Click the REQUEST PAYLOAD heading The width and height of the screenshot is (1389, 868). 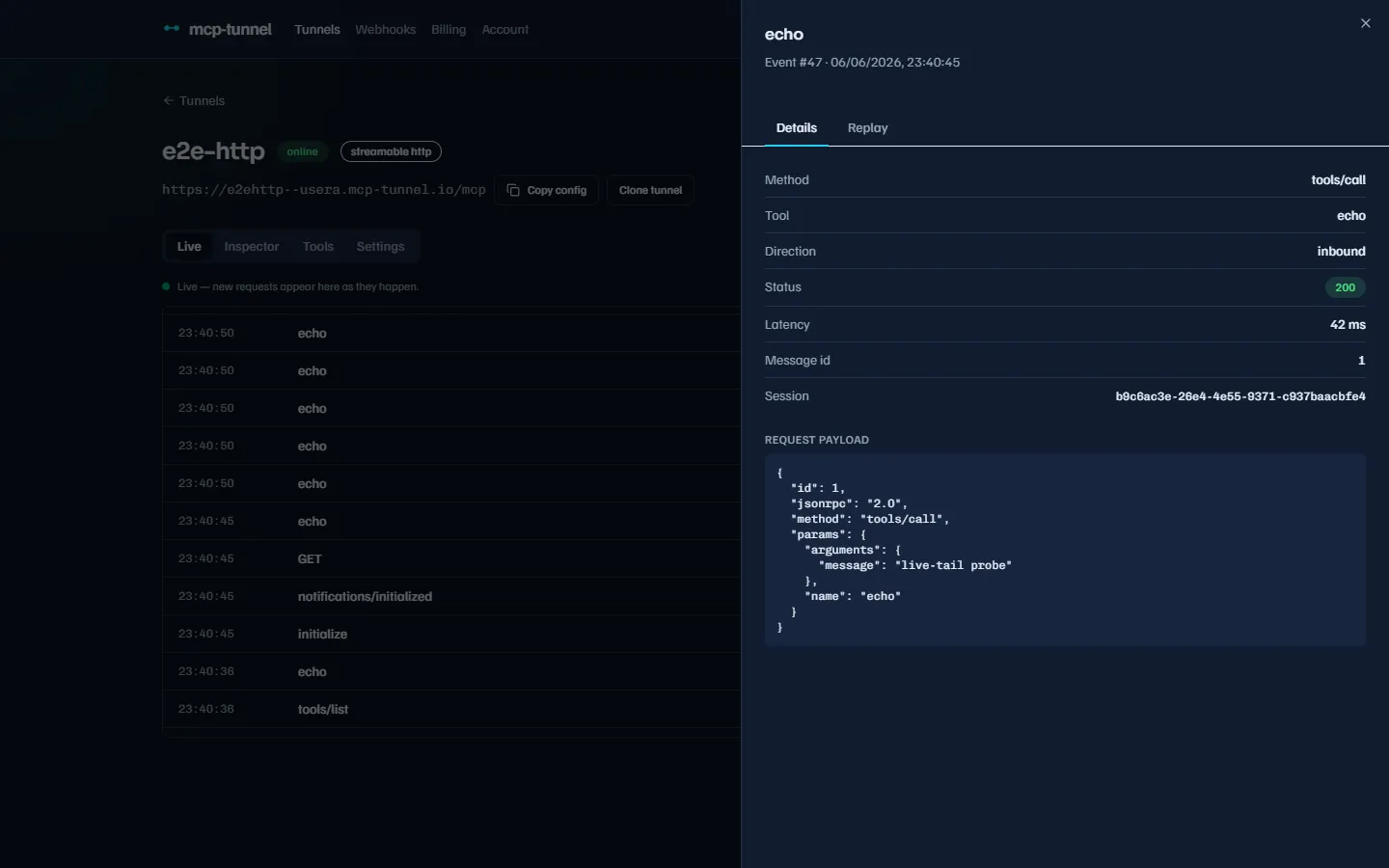tap(817, 440)
